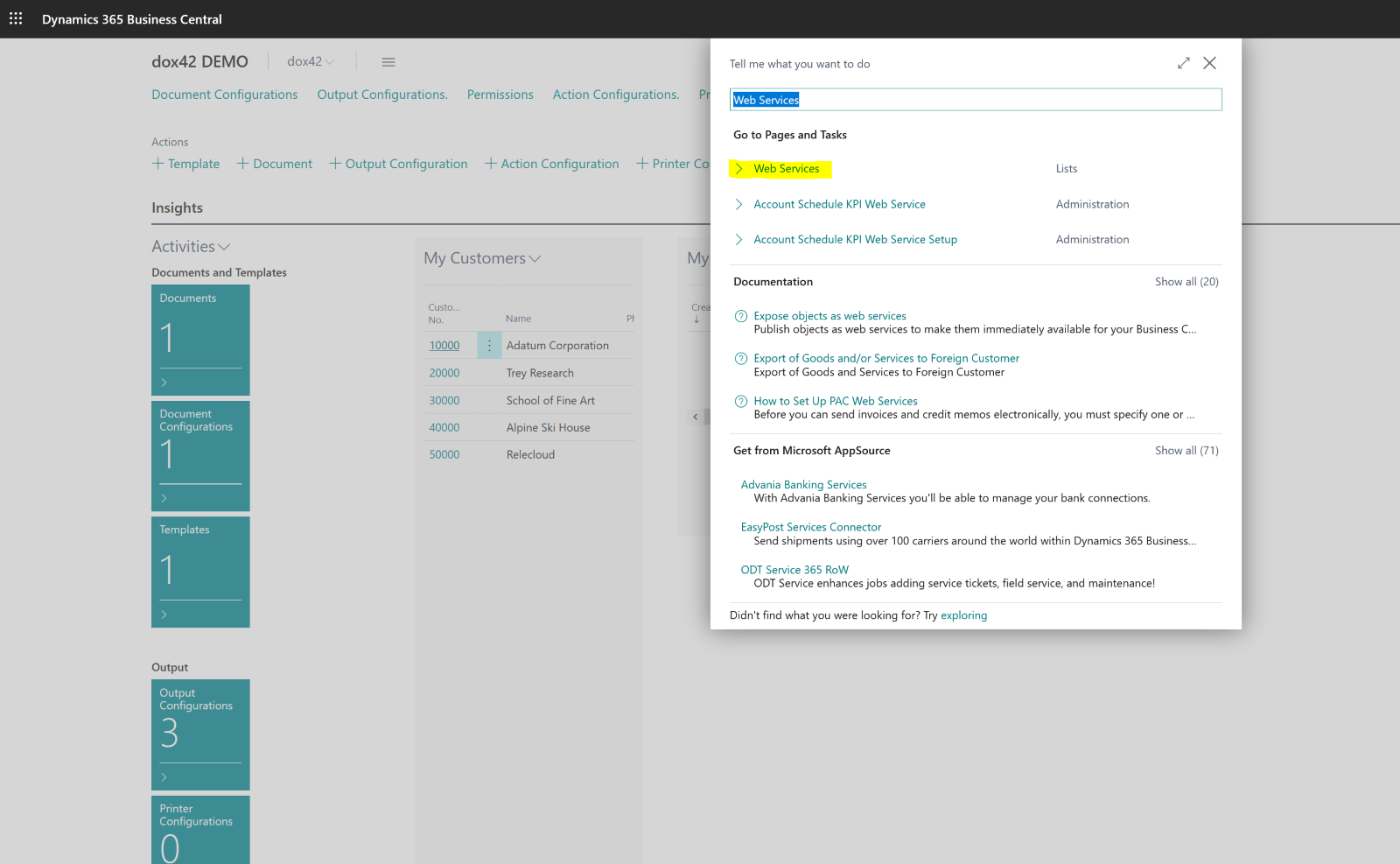The image size is (1400, 864).
Task: Open ODT Service 365 RoW AppSource link
Action: tap(794, 570)
